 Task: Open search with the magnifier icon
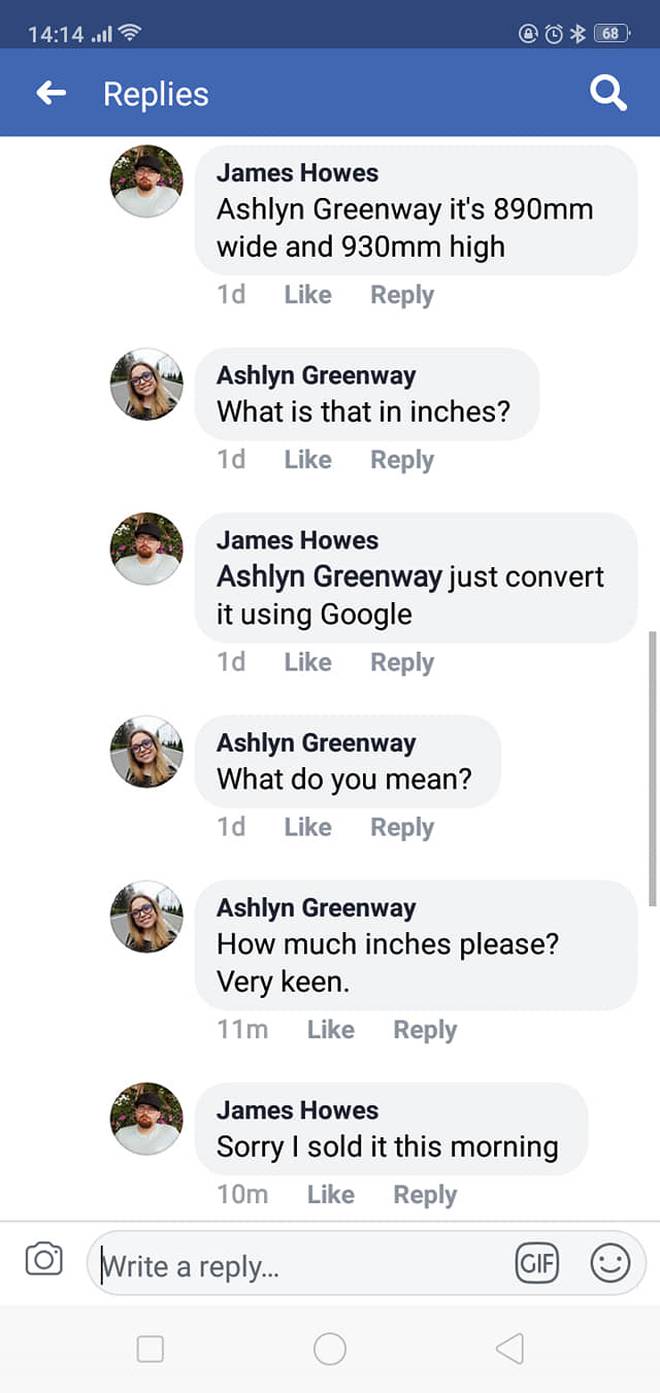click(608, 94)
